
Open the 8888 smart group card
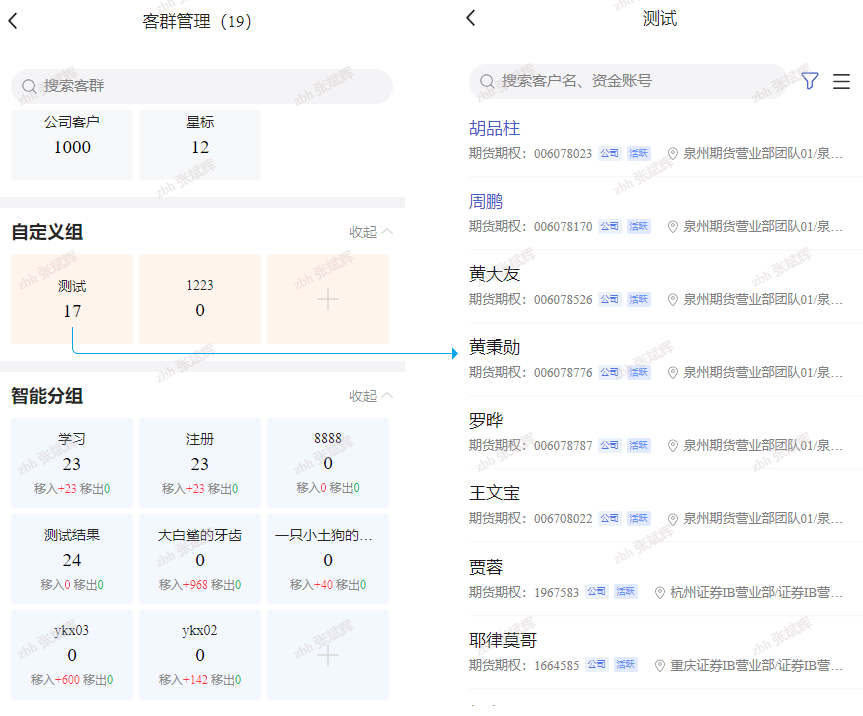pyautogui.click(x=328, y=463)
